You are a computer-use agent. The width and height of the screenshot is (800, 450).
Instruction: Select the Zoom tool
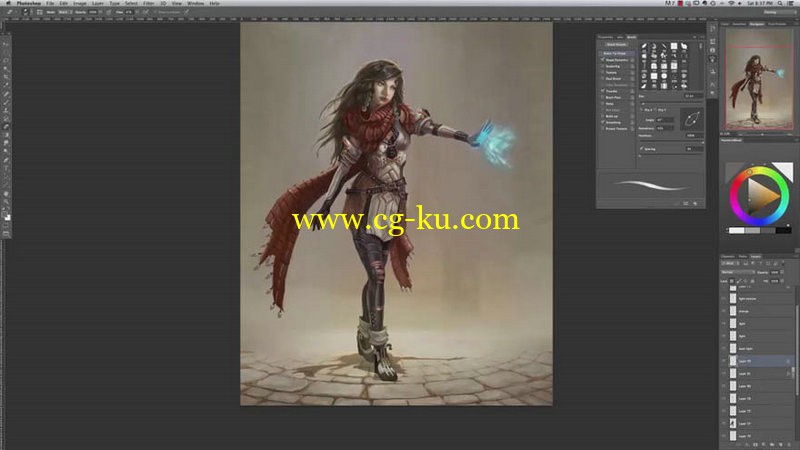click(6, 202)
